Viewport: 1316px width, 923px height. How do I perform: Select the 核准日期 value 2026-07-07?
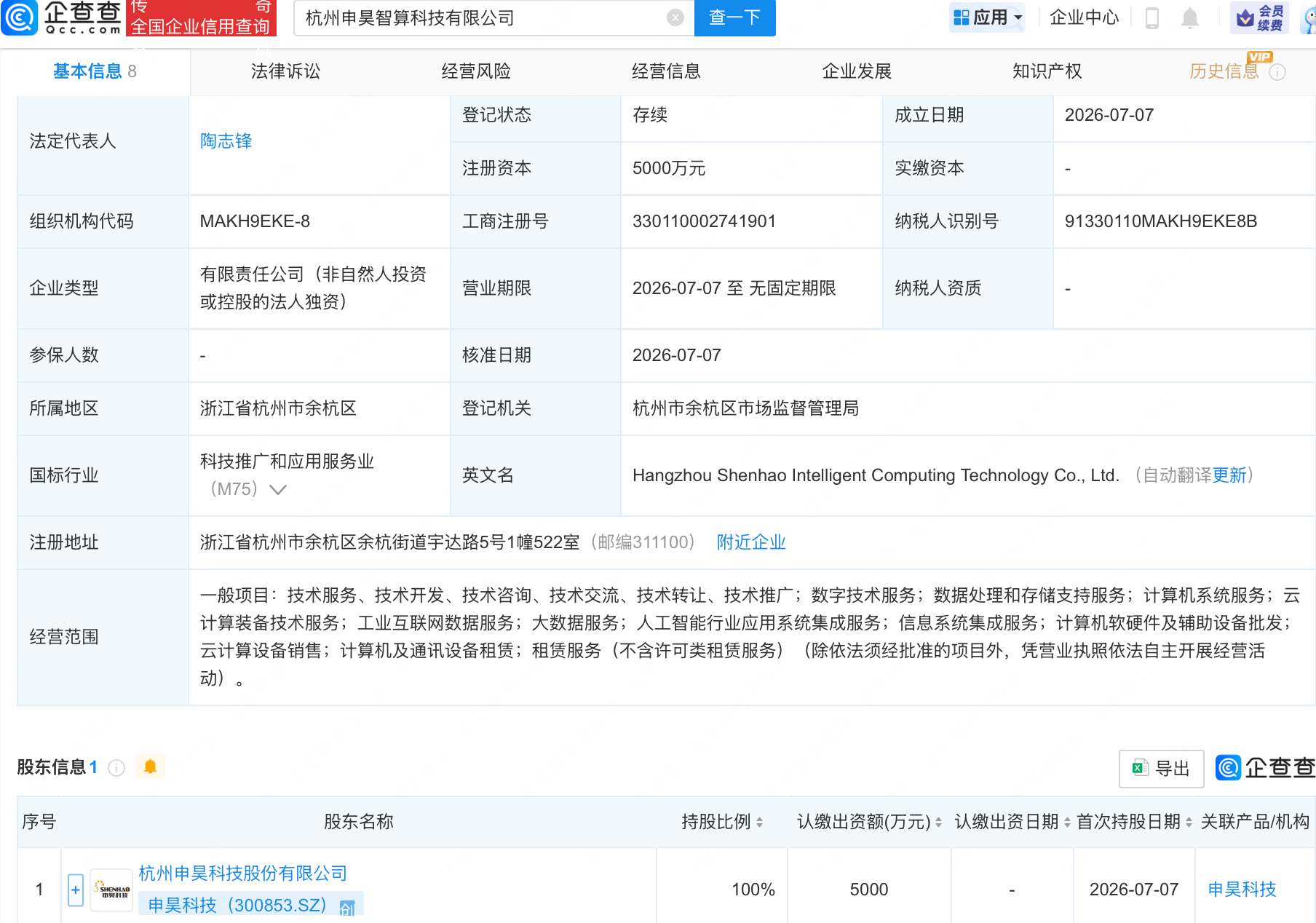[677, 355]
